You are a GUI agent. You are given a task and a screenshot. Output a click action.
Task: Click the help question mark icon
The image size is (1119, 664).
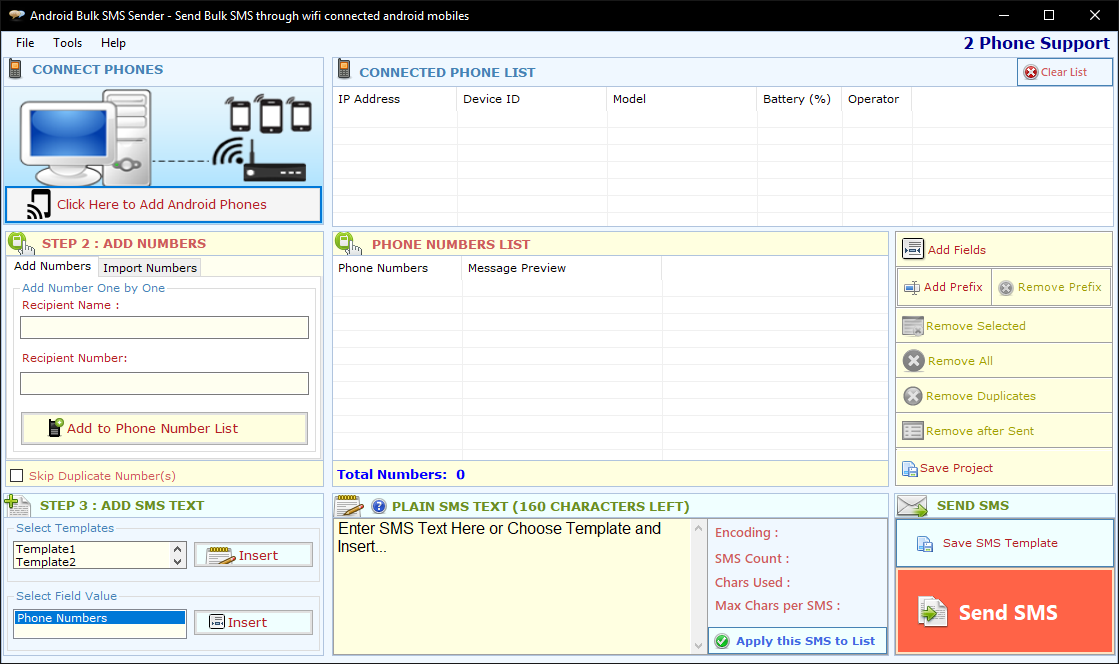(379, 506)
